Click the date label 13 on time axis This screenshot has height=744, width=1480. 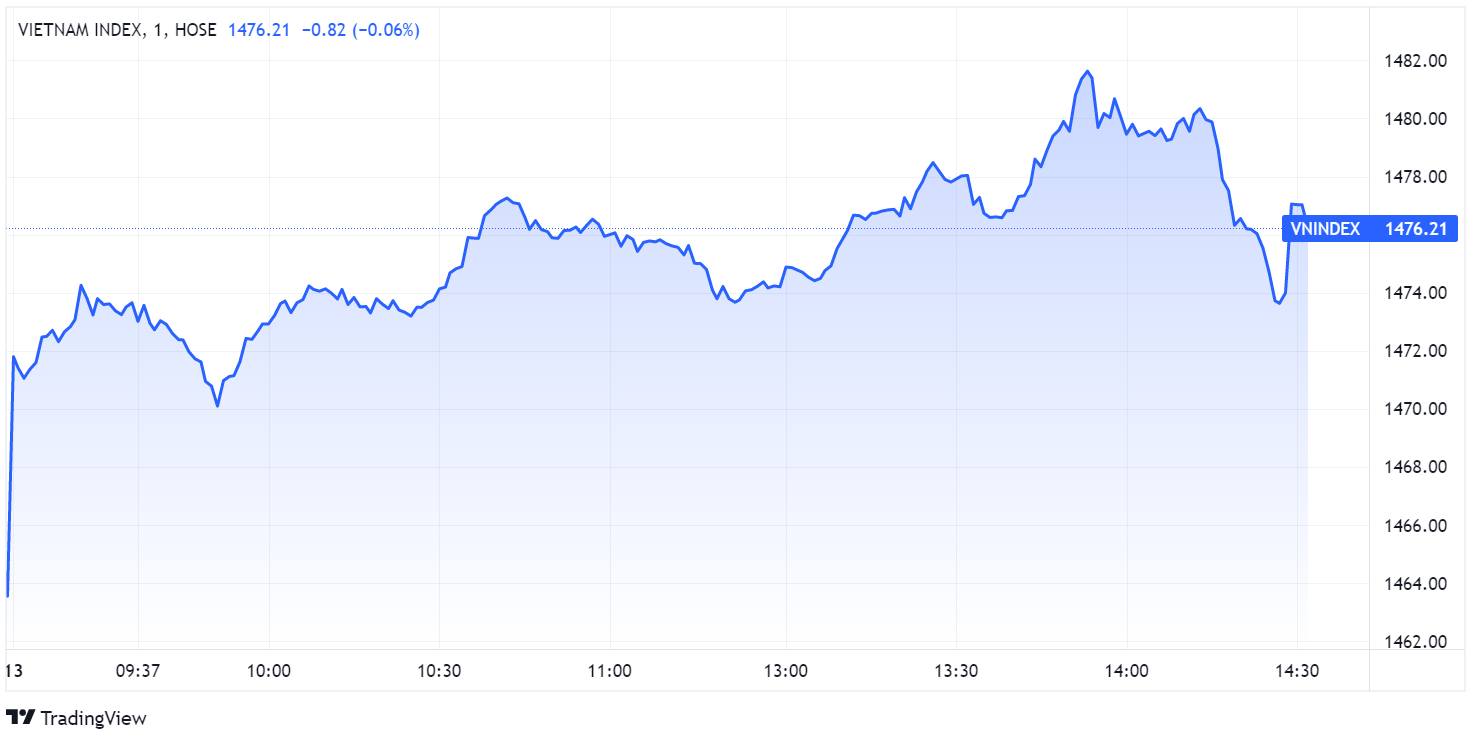click(x=13, y=671)
